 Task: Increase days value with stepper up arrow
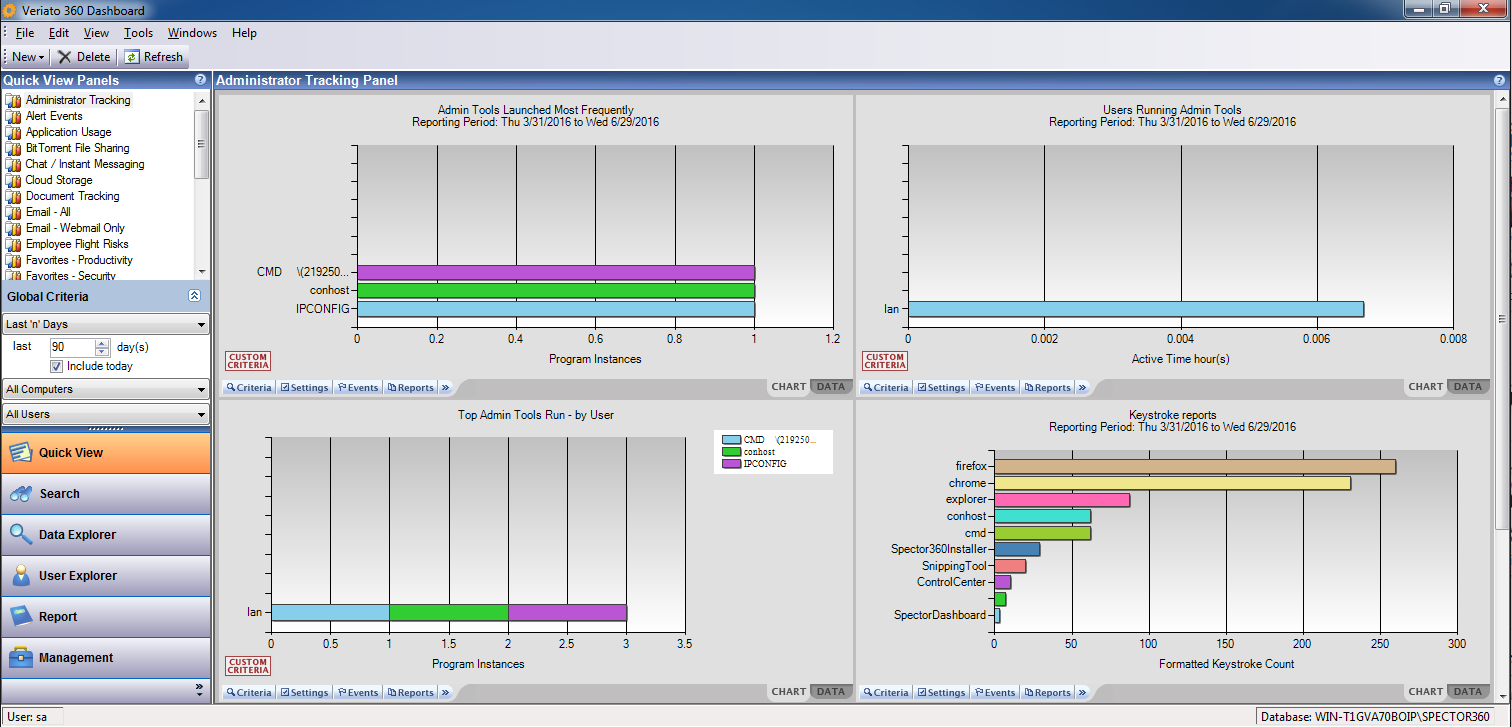pos(102,343)
